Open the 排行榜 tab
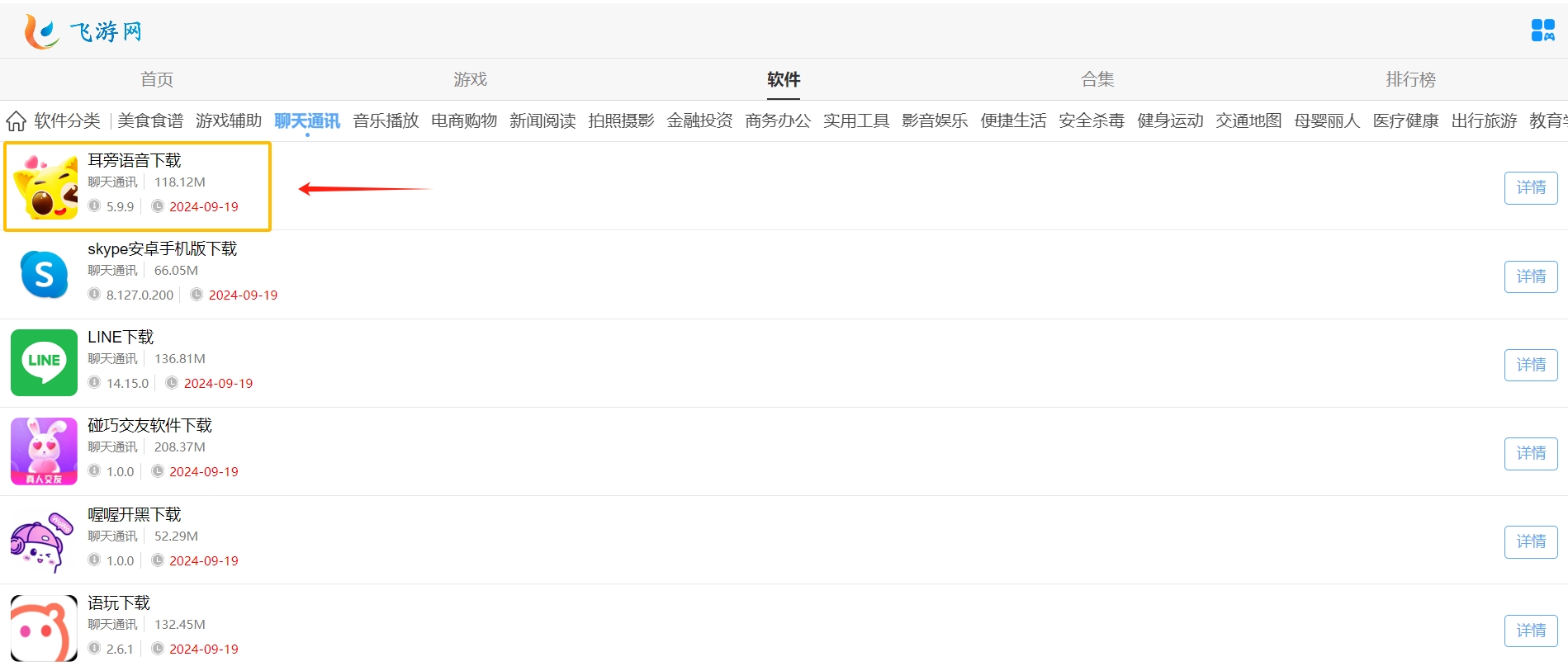This screenshot has width=1568, height=671. coord(1410,79)
